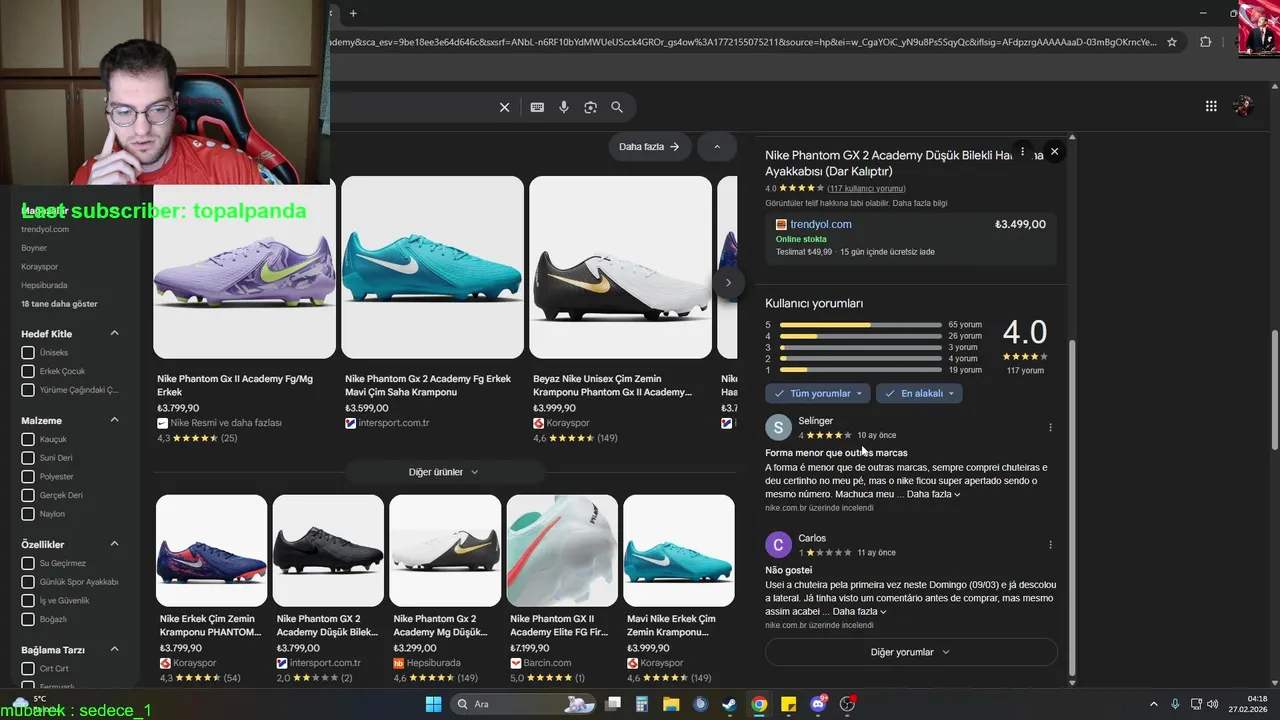Open the Chrome extensions puzzle icon

pos(1205,42)
